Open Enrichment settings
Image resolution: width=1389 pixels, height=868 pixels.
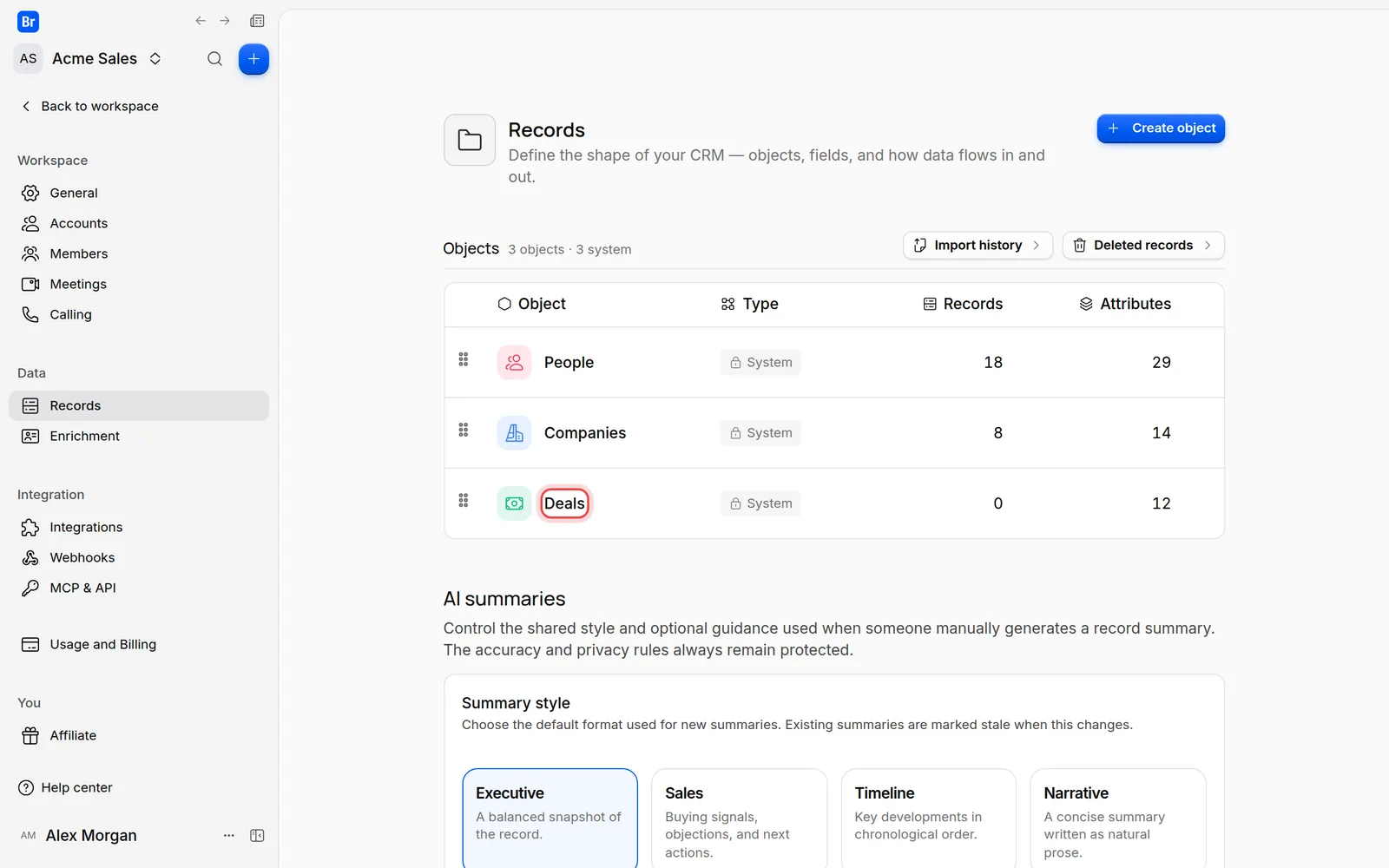(x=139, y=436)
